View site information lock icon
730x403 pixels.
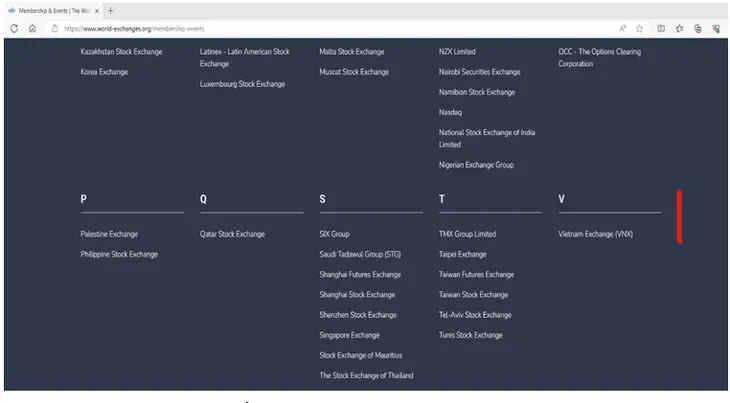coord(54,29)
